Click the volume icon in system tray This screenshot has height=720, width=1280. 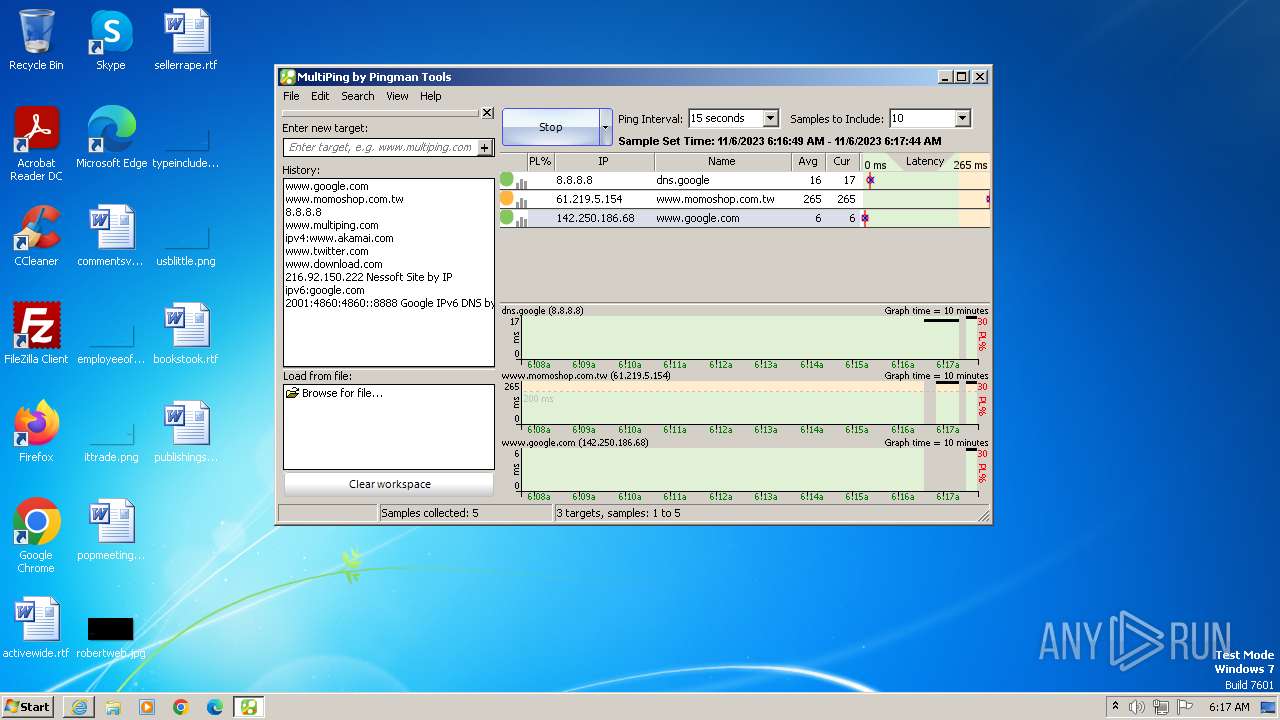tap(1137, 707)
